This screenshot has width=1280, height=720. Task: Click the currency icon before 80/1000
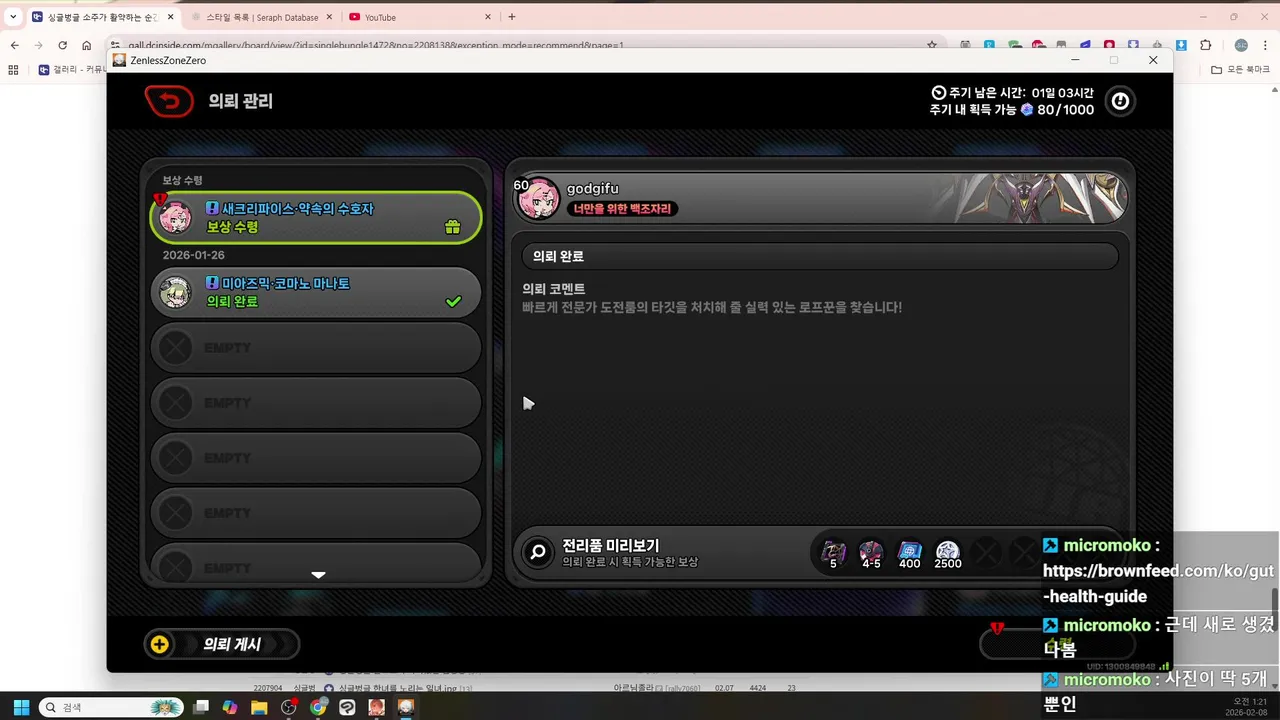[x=1026, y=110]
